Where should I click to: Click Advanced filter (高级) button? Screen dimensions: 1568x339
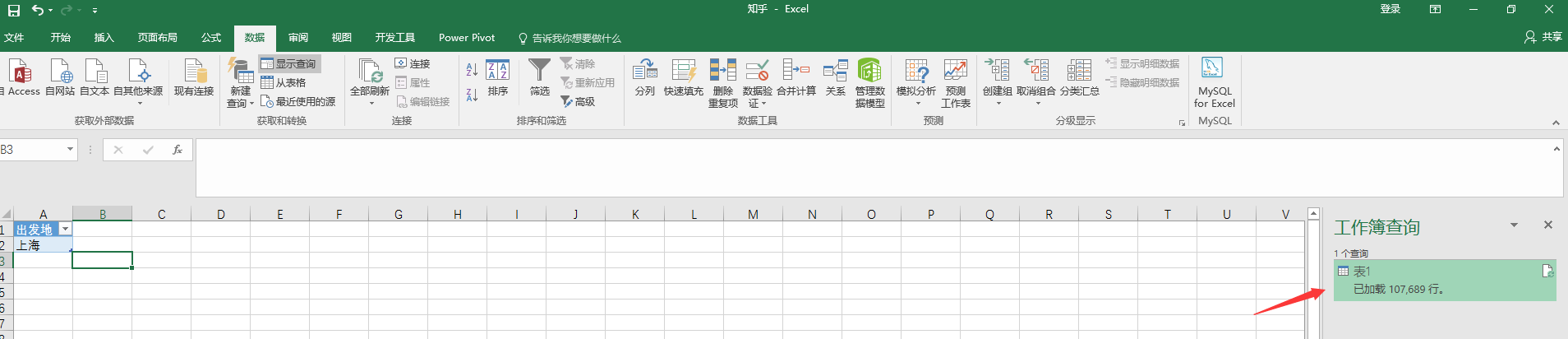578,101
